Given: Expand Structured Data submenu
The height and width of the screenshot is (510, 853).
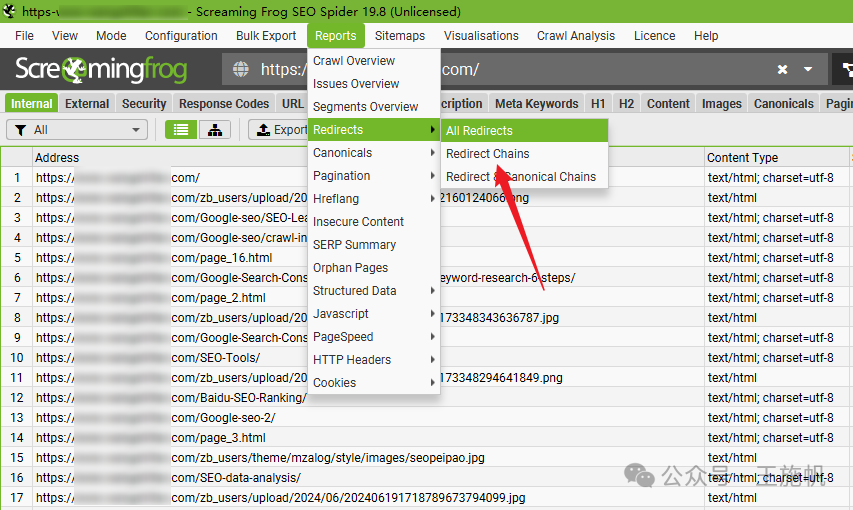Looking at the screenshot, I should [374, 291].
